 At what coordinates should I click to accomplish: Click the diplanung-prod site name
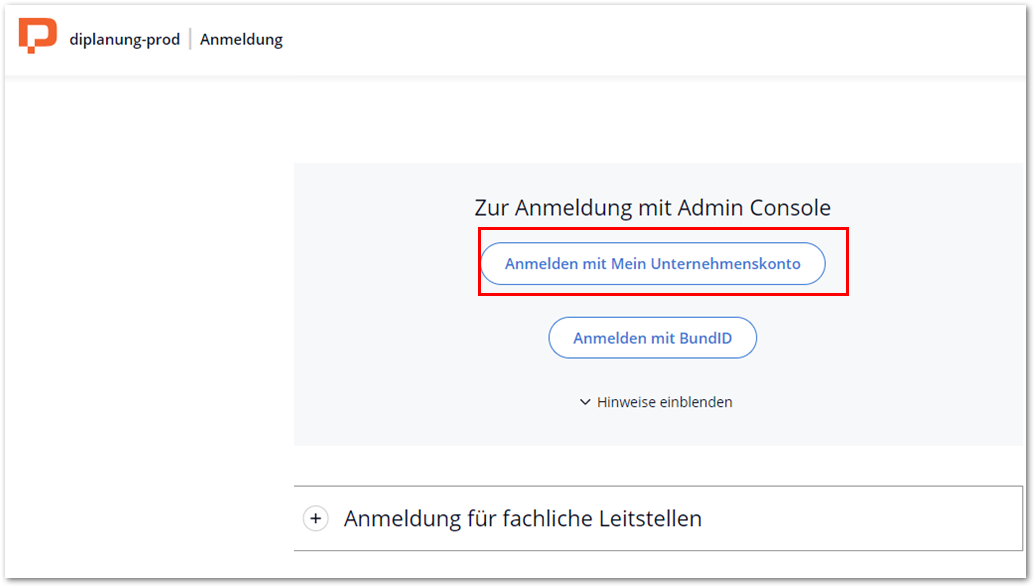(125, 40)
